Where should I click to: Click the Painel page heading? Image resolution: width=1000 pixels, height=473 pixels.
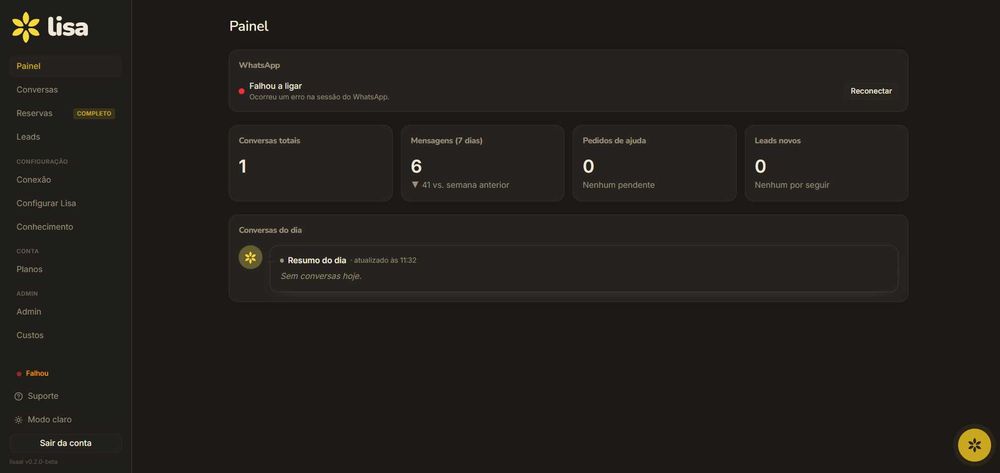249,26
